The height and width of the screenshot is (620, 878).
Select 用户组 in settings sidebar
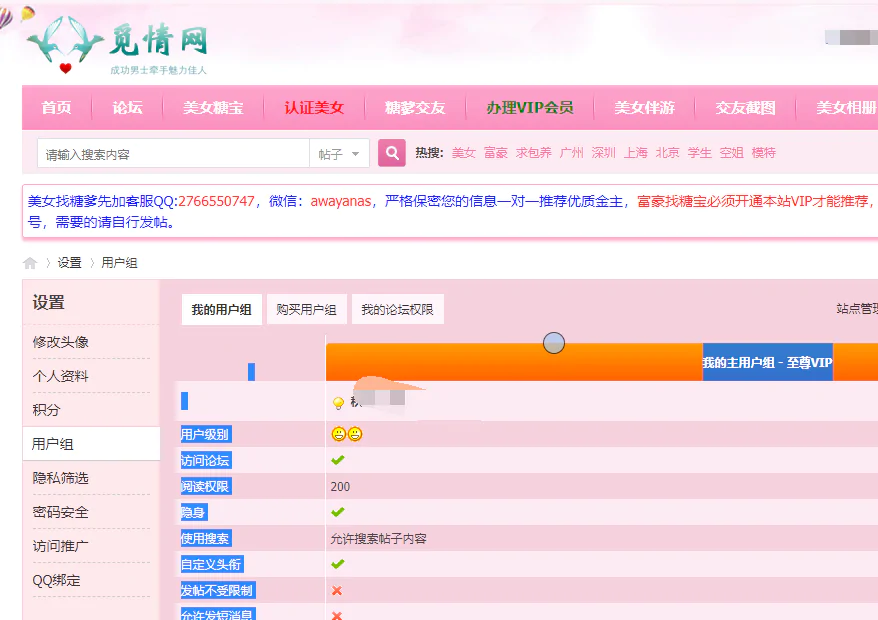pyautogui.click(x=91, y=444)
